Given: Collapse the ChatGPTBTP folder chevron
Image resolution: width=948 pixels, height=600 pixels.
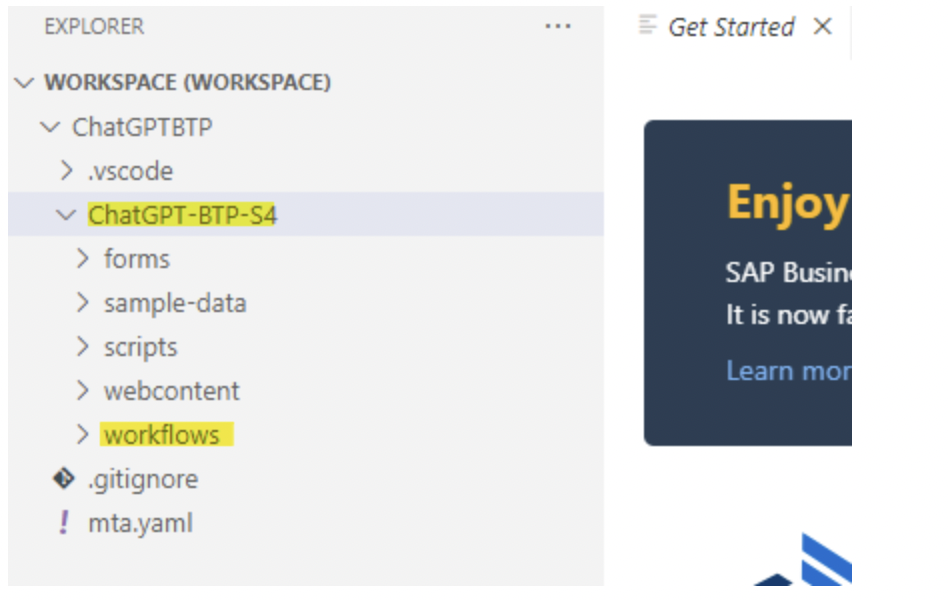Looking at the screenshot, I should coord(50,127).
